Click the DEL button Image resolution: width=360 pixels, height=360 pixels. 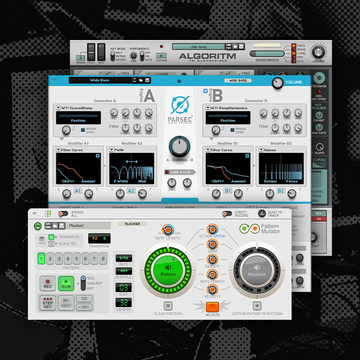click(84, 307)
